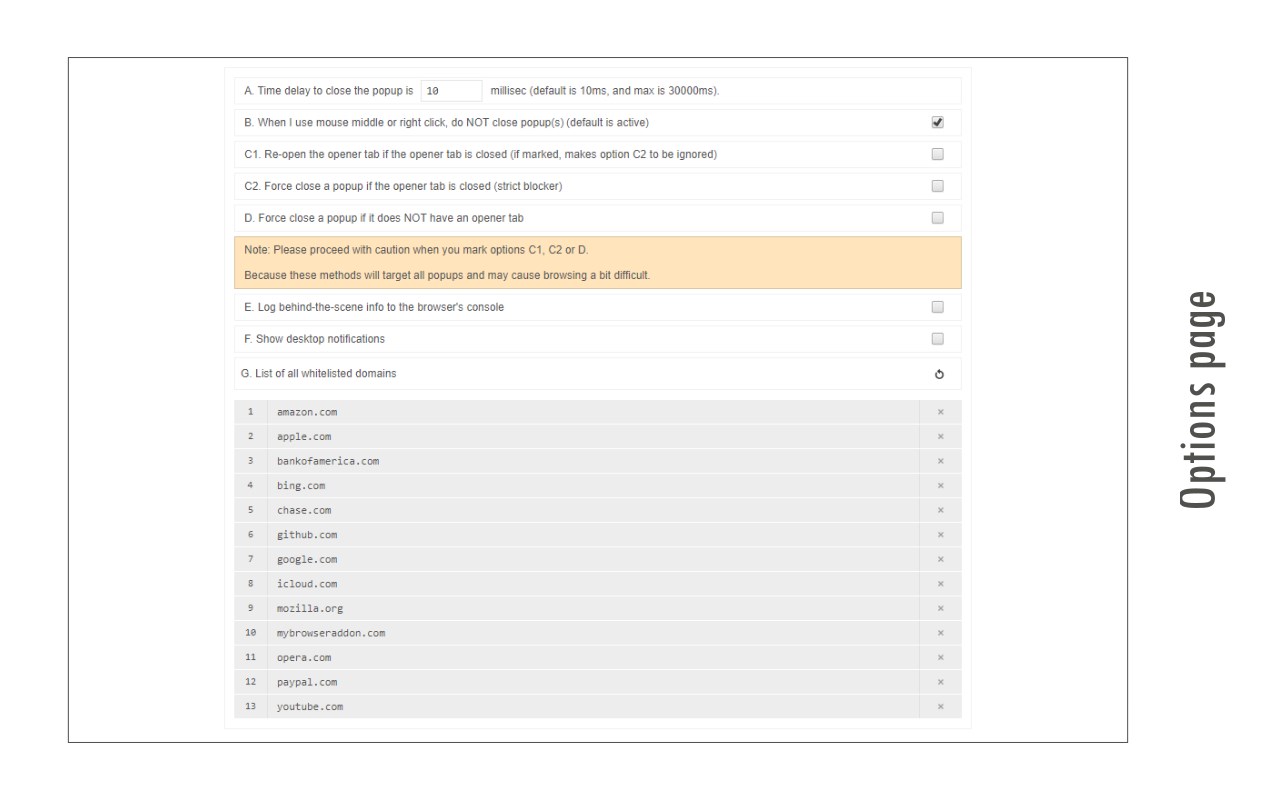1280x800 pixels.
Task: Click the time delay millisecond input
Action: [x=451, y=91]
